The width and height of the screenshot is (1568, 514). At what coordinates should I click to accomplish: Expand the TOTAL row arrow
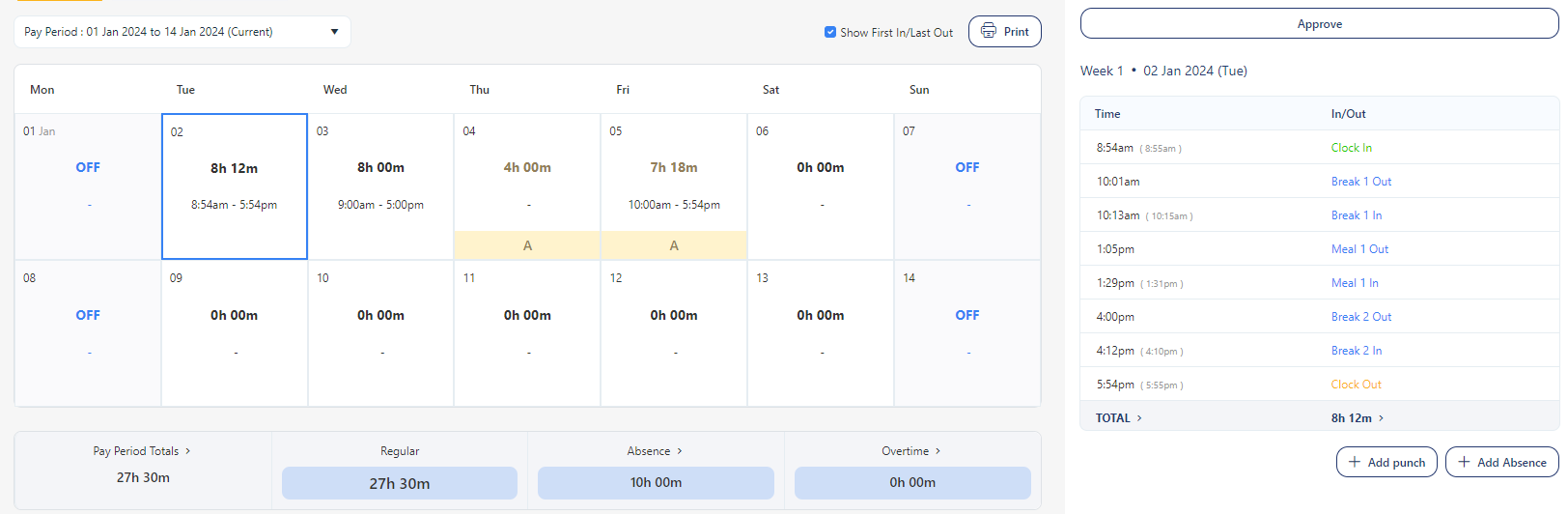pos(1139,418)
